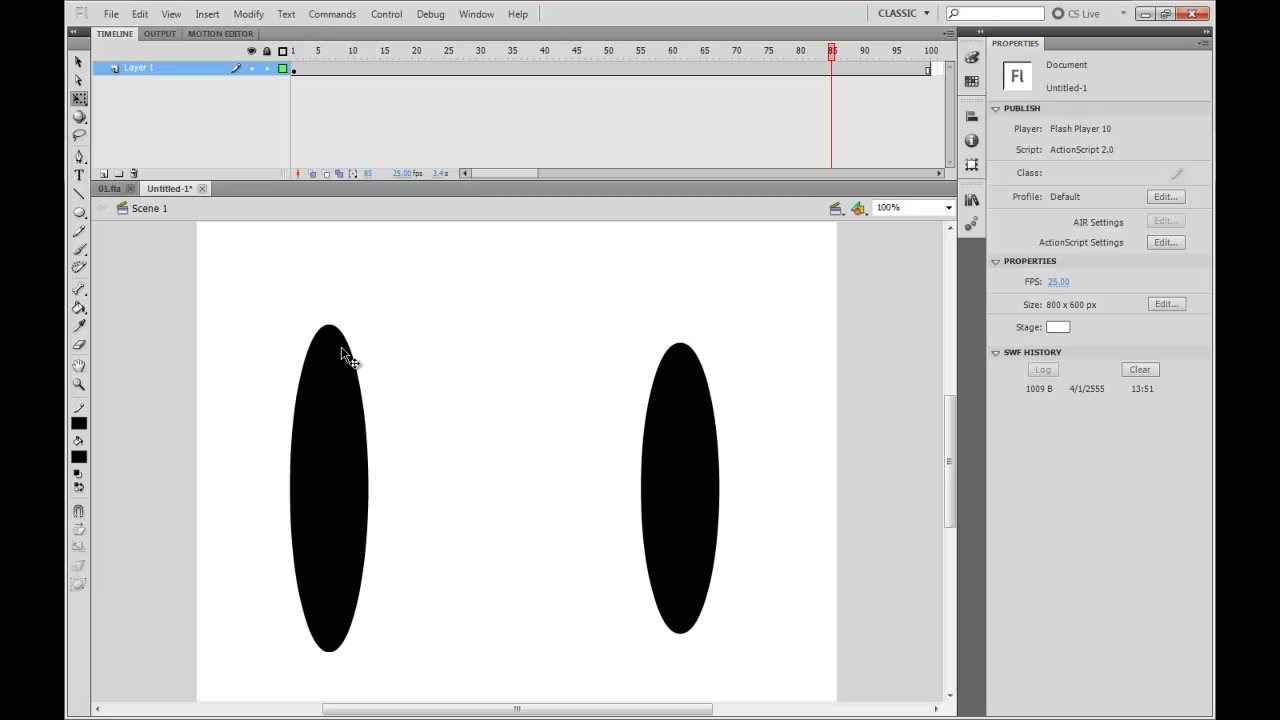
Task: Switch to the MOTION EDITOR tab
Action: [x=220, y=34]
